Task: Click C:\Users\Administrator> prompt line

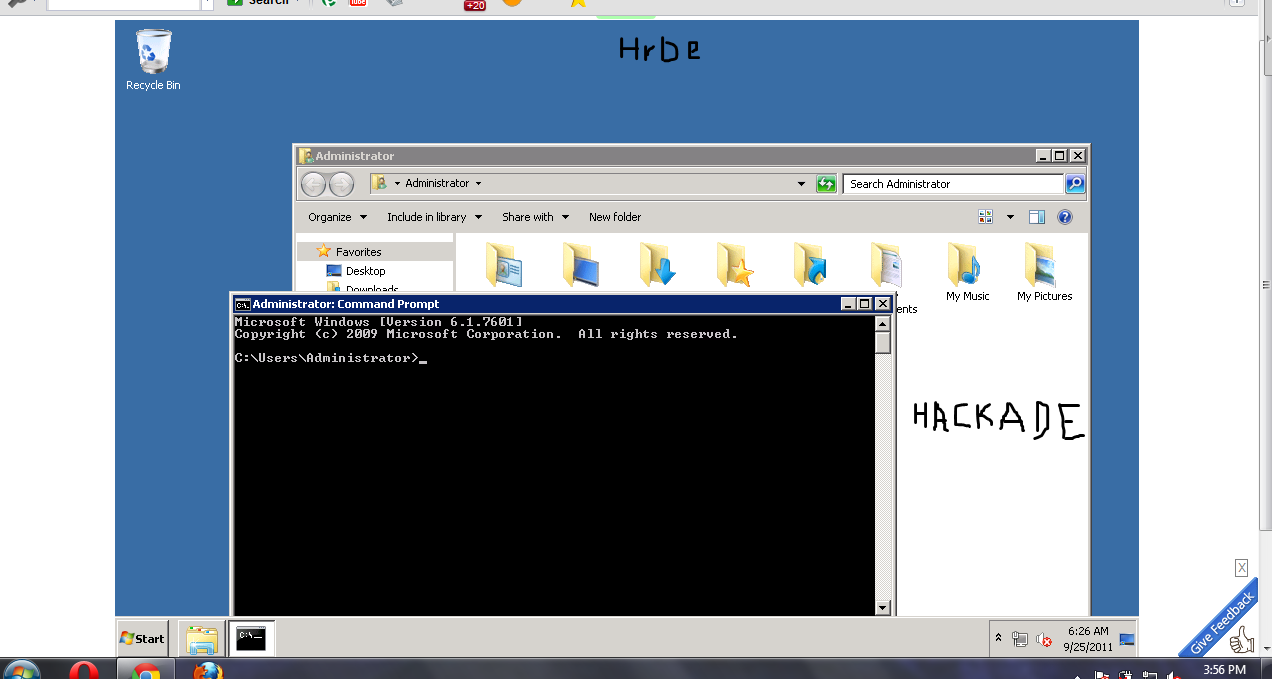Action: click(x=331, y=358)
